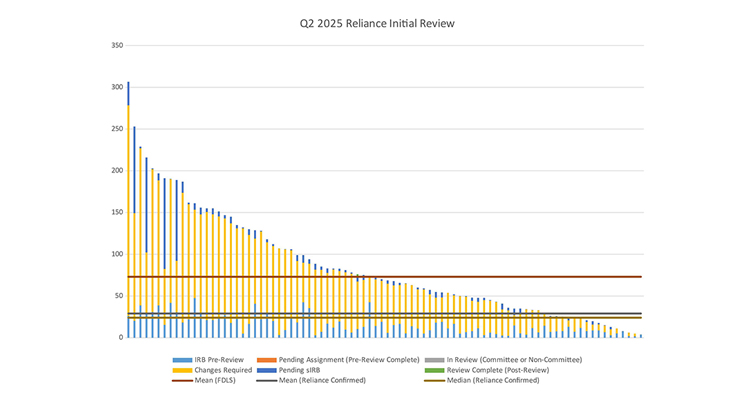750x400 pixels.
Task: Click the 350 label on the vertical axis
Action: (x=116, y=45)
